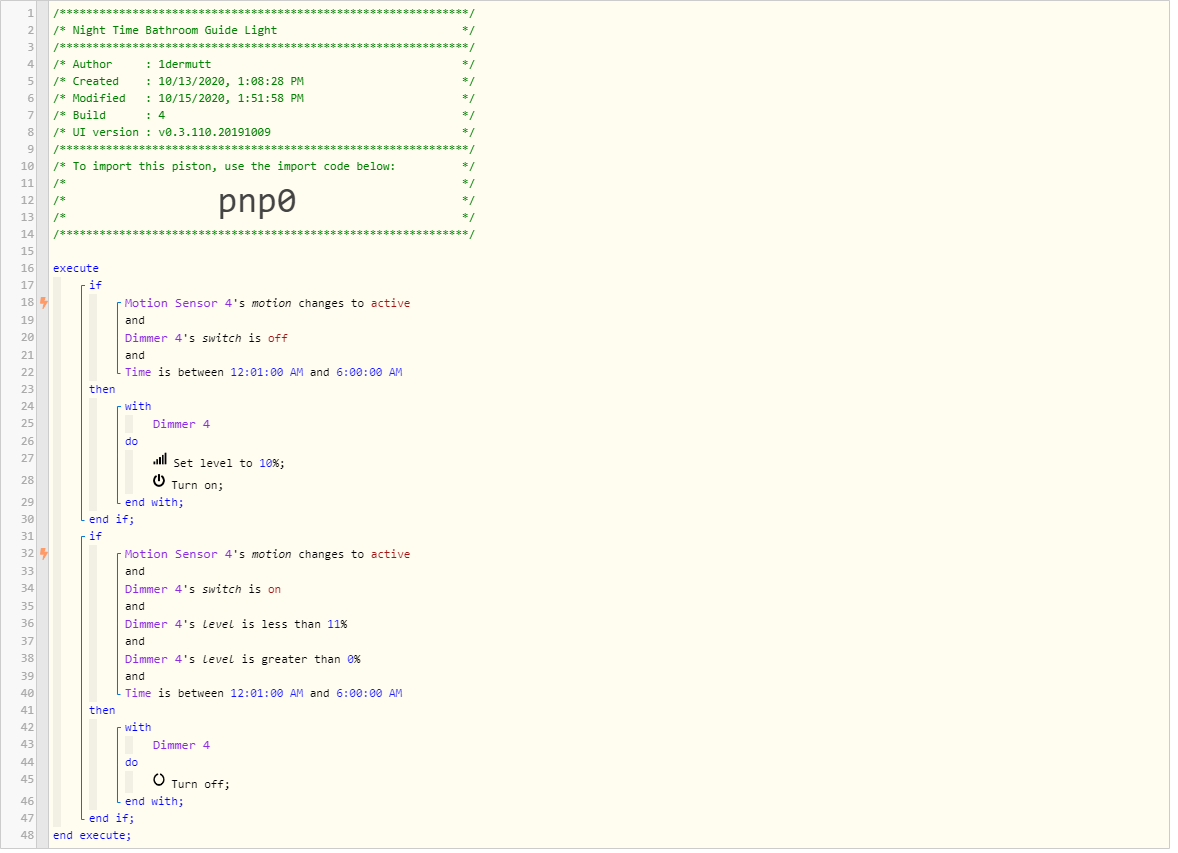Screen dimensions: 1178x853
Task: Click 'do' keyword on line 44
Action: pyautogui.click(x=131, y=763)
